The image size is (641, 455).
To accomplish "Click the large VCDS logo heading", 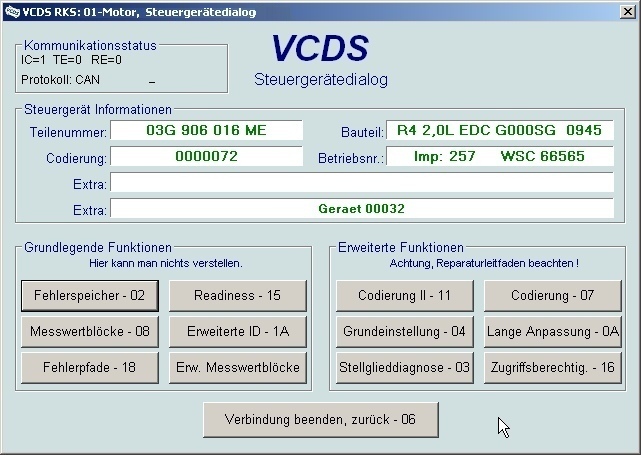I will click(320, 48).
